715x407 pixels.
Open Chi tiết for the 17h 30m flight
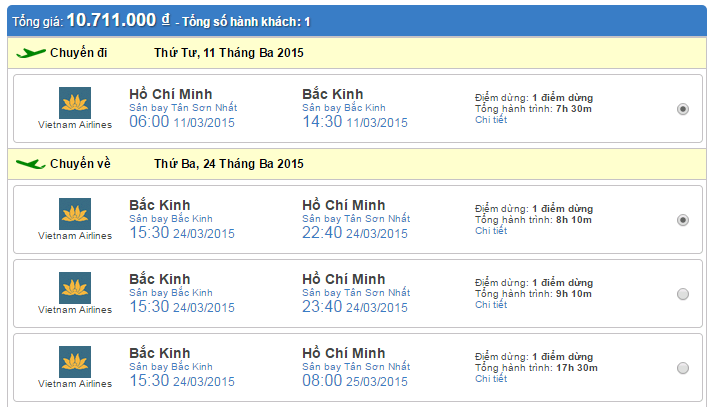pos(490,379)
